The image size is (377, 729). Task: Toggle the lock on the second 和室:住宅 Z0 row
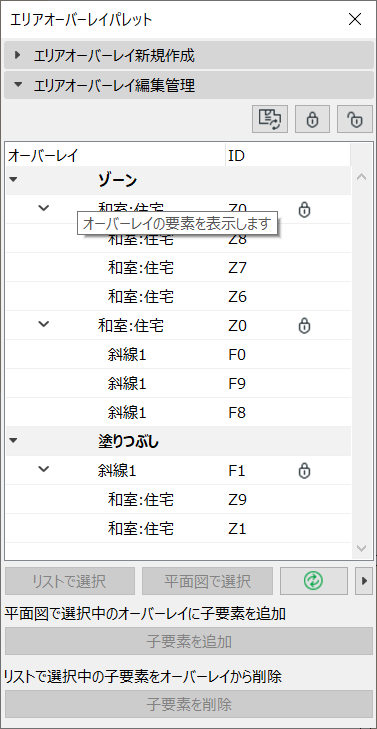tap(304, 325)
